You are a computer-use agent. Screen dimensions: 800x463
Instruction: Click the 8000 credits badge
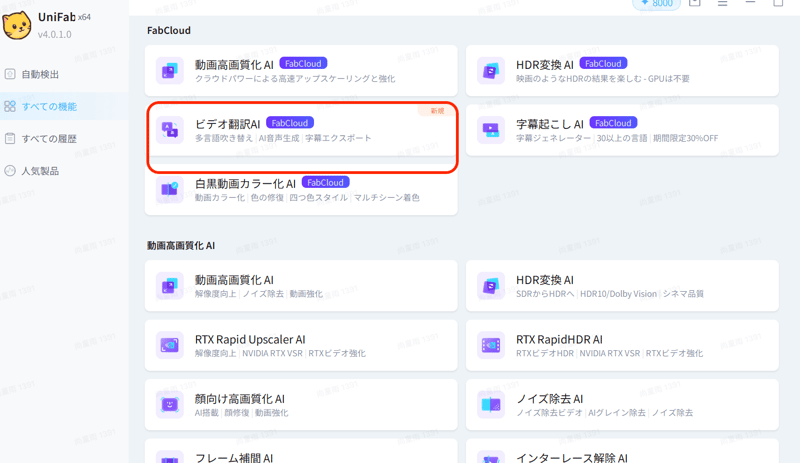[x=657, y=4]
